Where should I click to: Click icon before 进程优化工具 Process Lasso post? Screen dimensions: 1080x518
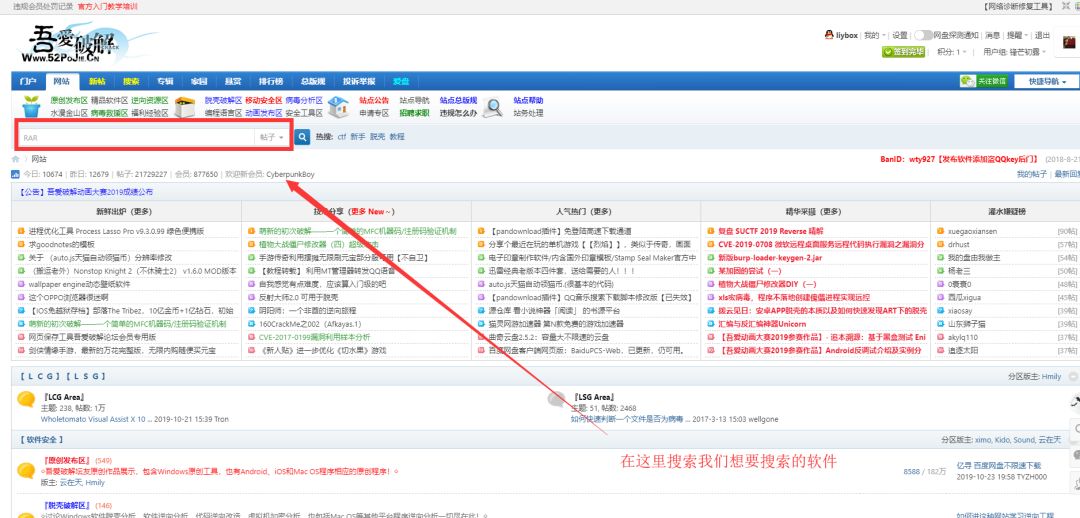23,231
